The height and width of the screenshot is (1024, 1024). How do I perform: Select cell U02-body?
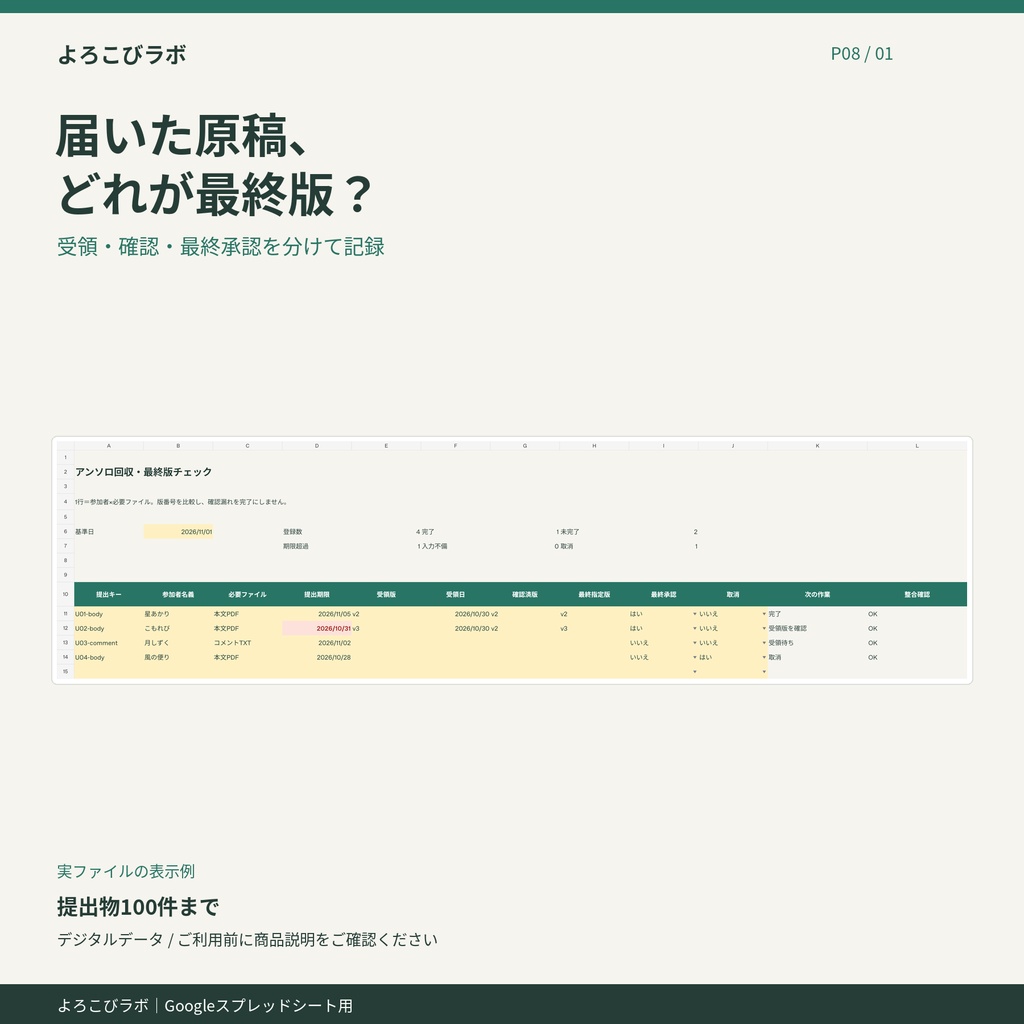108,628
